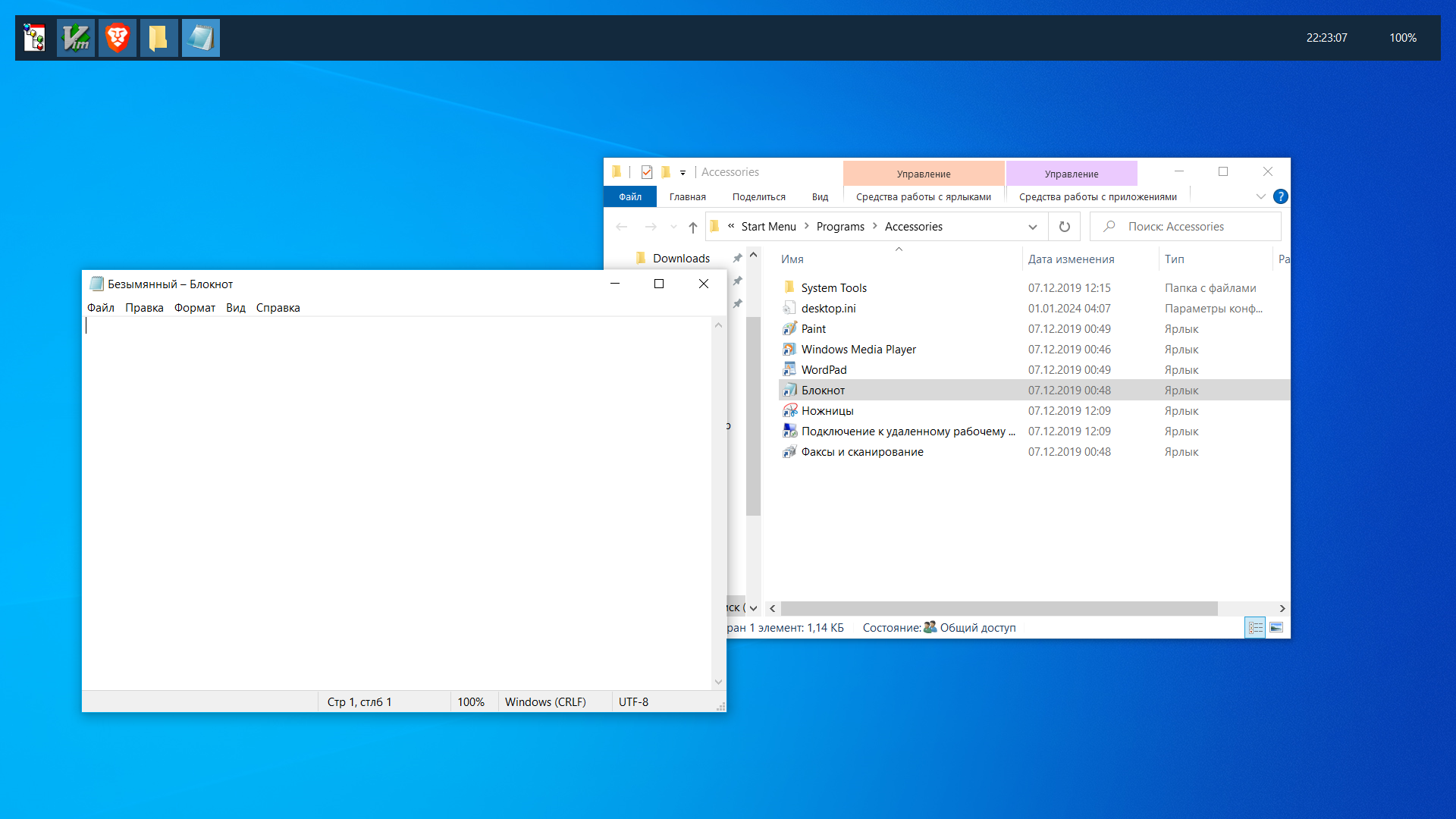The height and width of the screenshot is (819, 1456).
Task: Launch Brave browser from taskbar
Action: pyautogui.click(x=118, y=38)
